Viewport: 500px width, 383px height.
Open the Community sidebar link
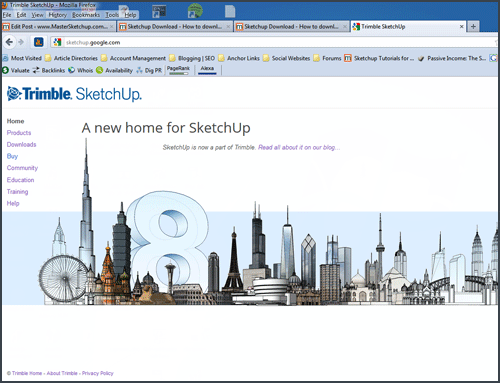[x=22, y=168]
